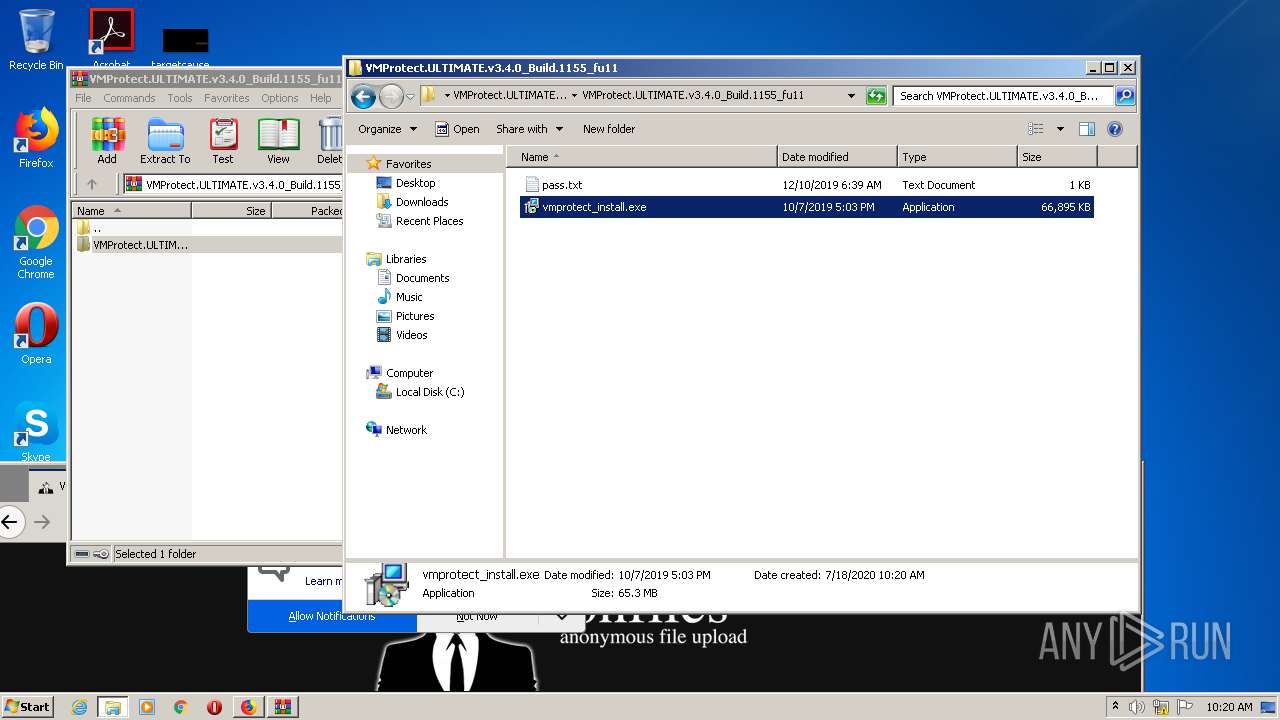Click WinRAR Extract To icon
The image size is (1280, 720).
[165, 141]
